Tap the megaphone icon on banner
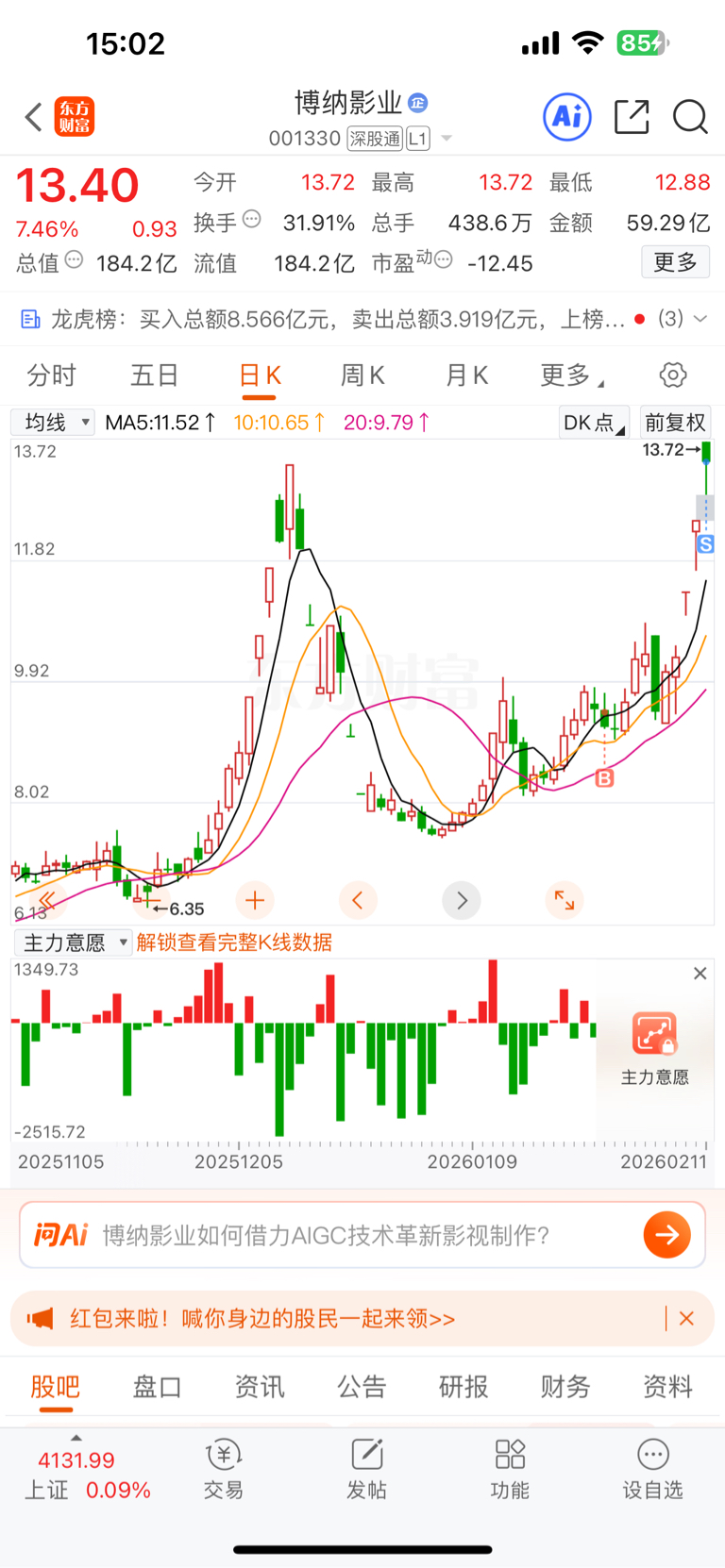Viewport: 725px width, 1568px height. [x=40, y=1318]
